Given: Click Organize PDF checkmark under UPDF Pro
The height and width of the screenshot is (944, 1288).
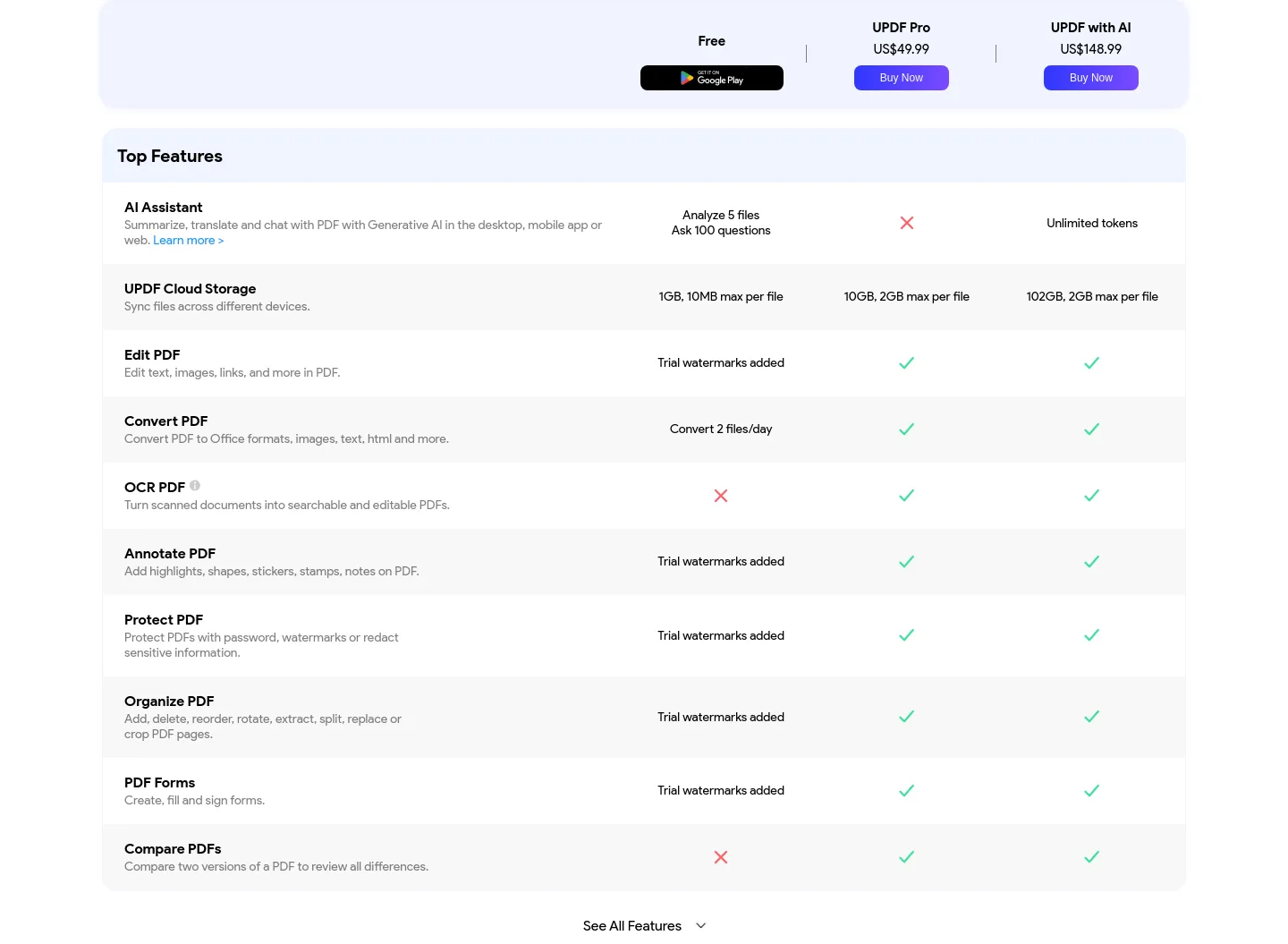Looking at the screenshot, I should click(907, 716).
